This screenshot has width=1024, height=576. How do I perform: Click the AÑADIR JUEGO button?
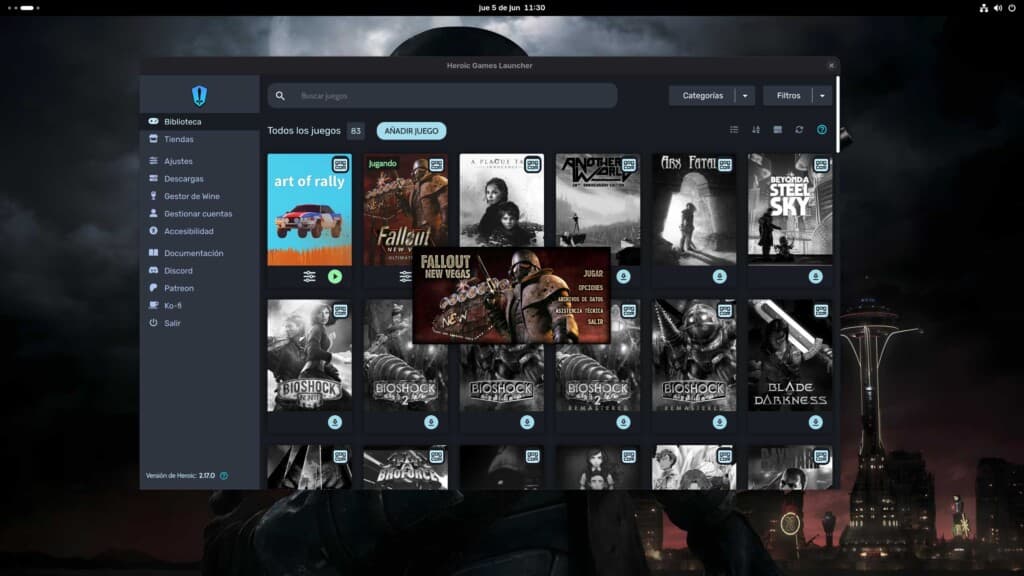(411, 131)
